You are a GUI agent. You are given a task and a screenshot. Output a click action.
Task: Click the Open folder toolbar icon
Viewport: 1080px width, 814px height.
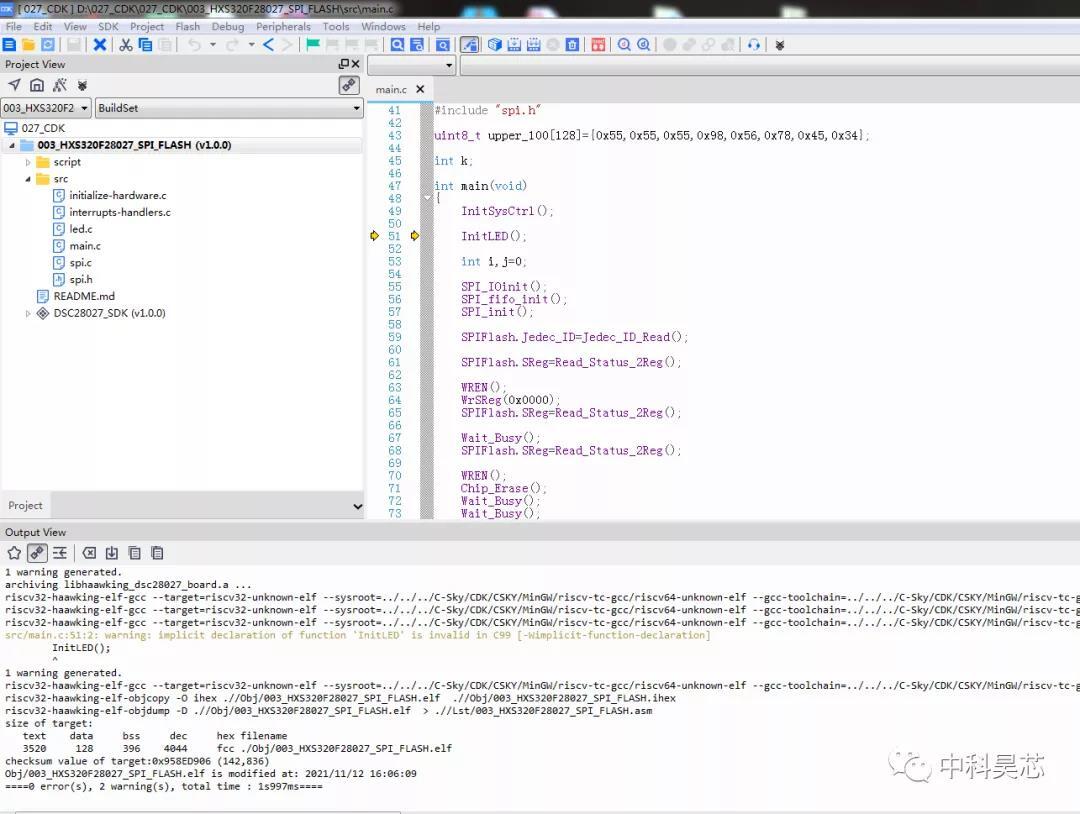point(28,45)
